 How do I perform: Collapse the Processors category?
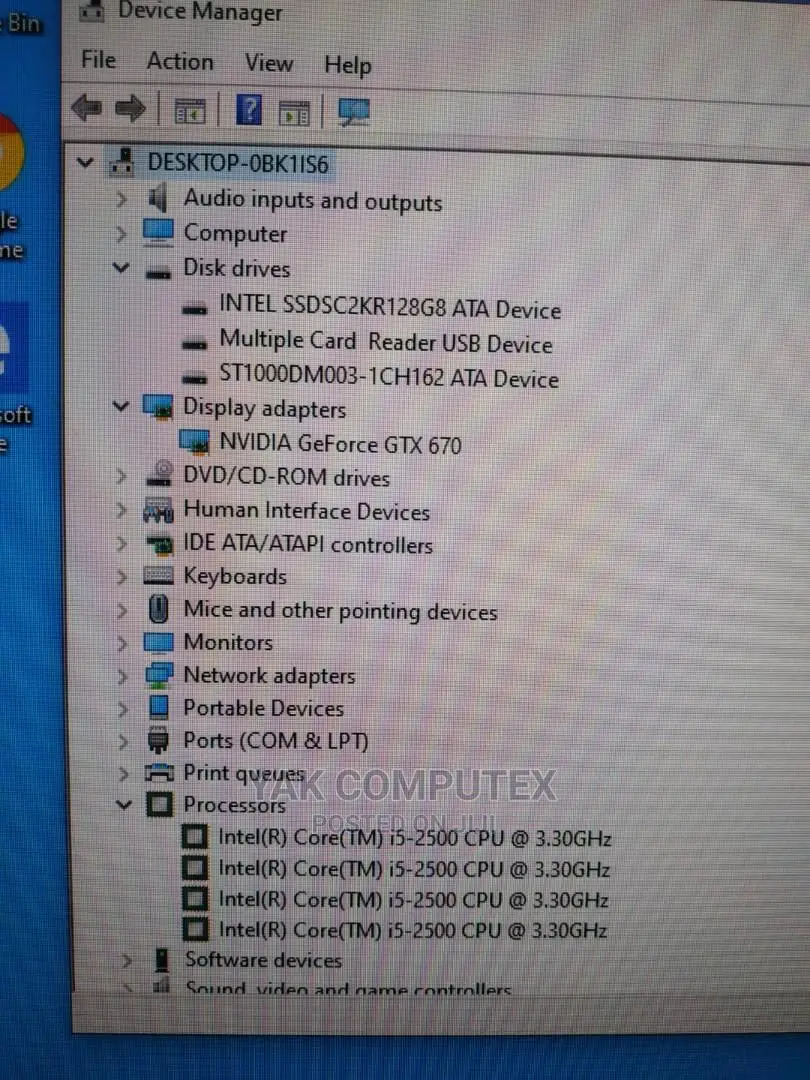(x=124, y=804)
